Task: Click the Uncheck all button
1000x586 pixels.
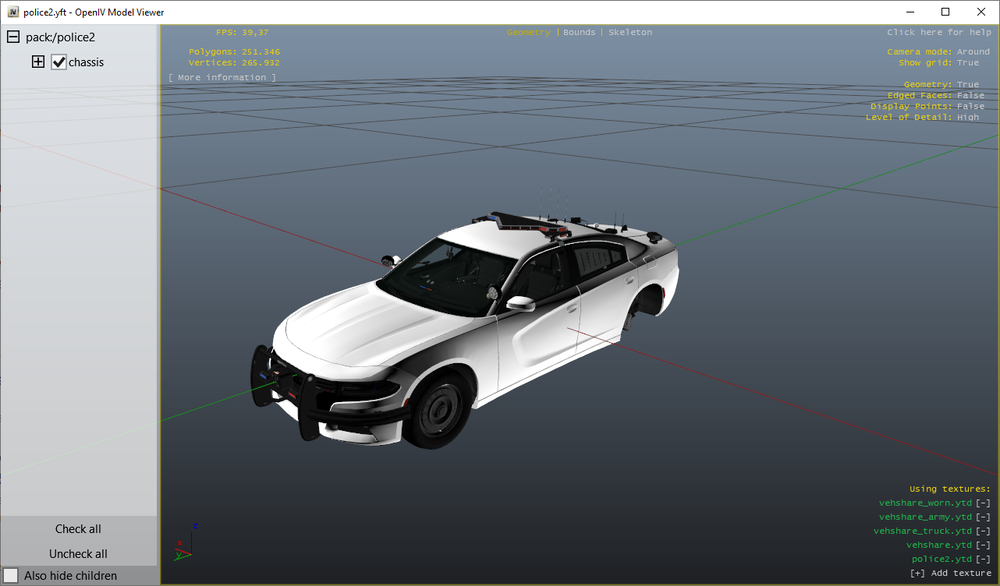Action: [x=78, y=553]
